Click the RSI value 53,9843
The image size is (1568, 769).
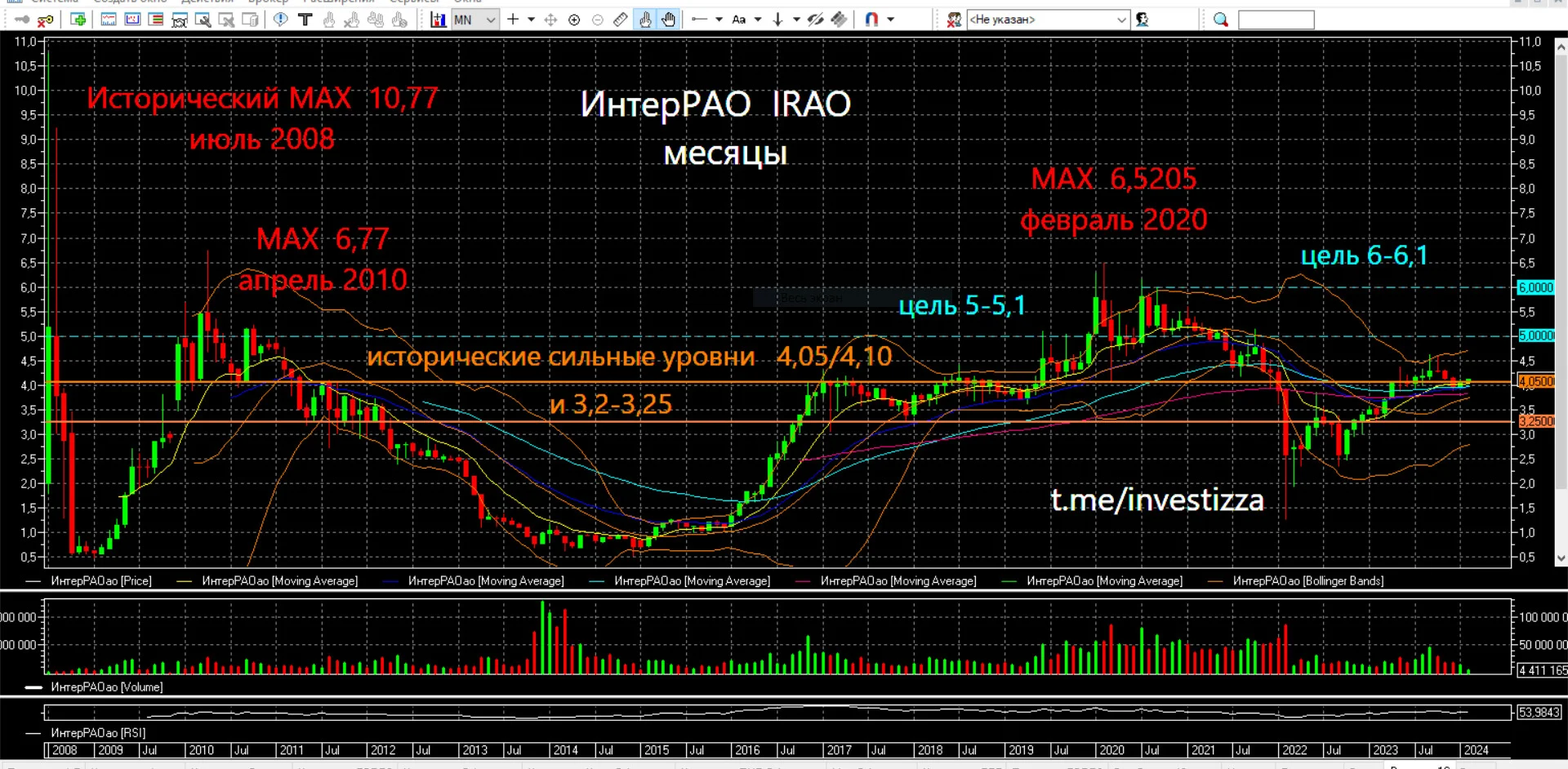[1539, 713]
